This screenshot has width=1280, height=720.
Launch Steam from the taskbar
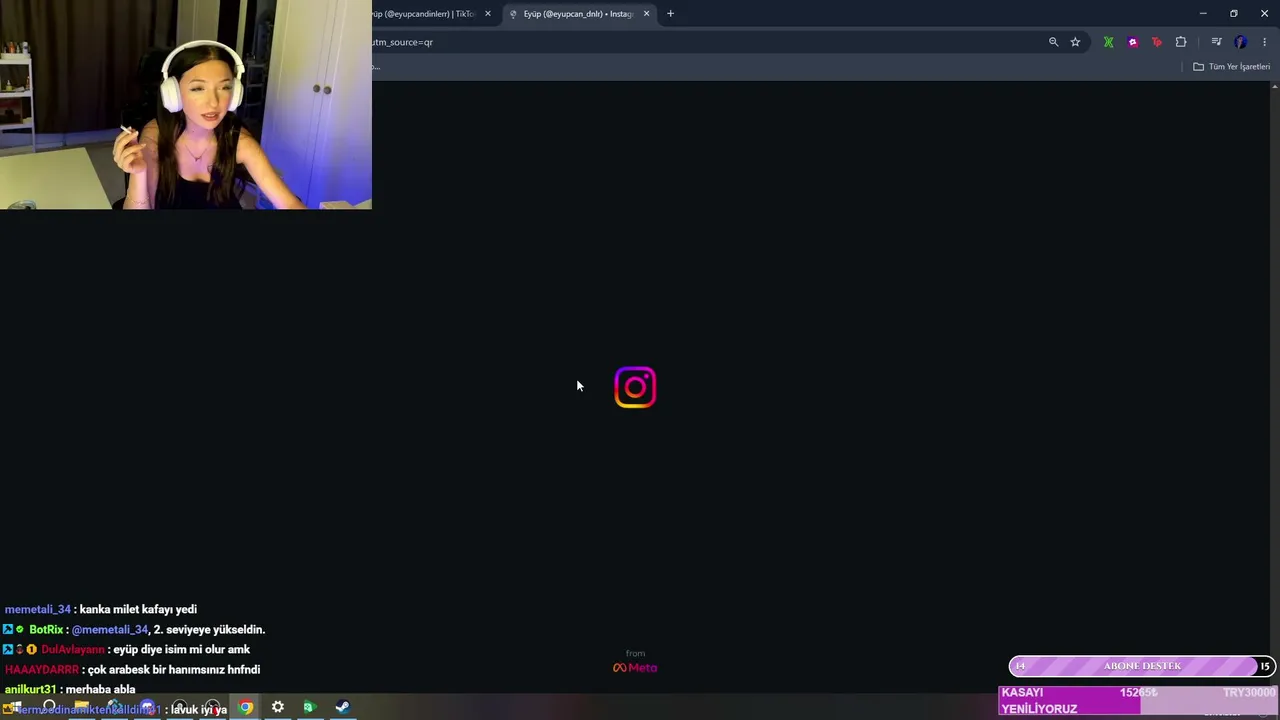click(x=342, y=707)
